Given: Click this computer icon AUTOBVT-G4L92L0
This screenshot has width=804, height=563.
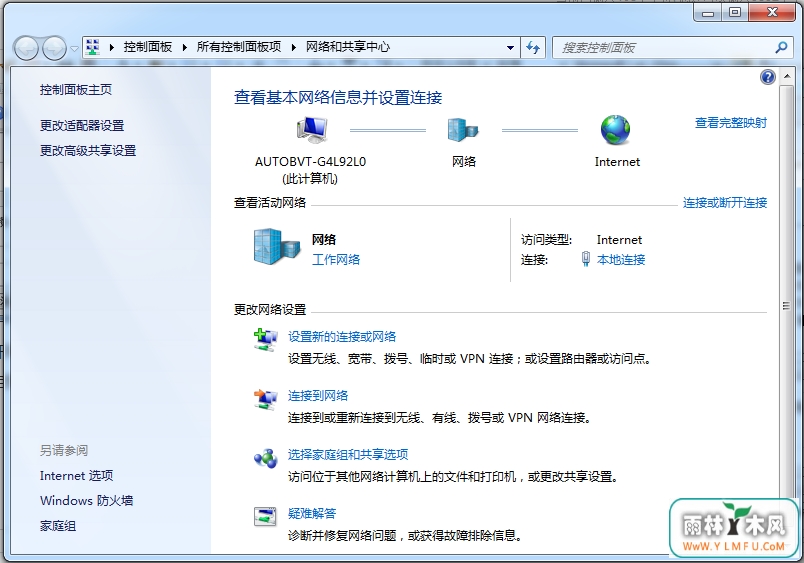Looking at the screenshot, I should [312, 129].
